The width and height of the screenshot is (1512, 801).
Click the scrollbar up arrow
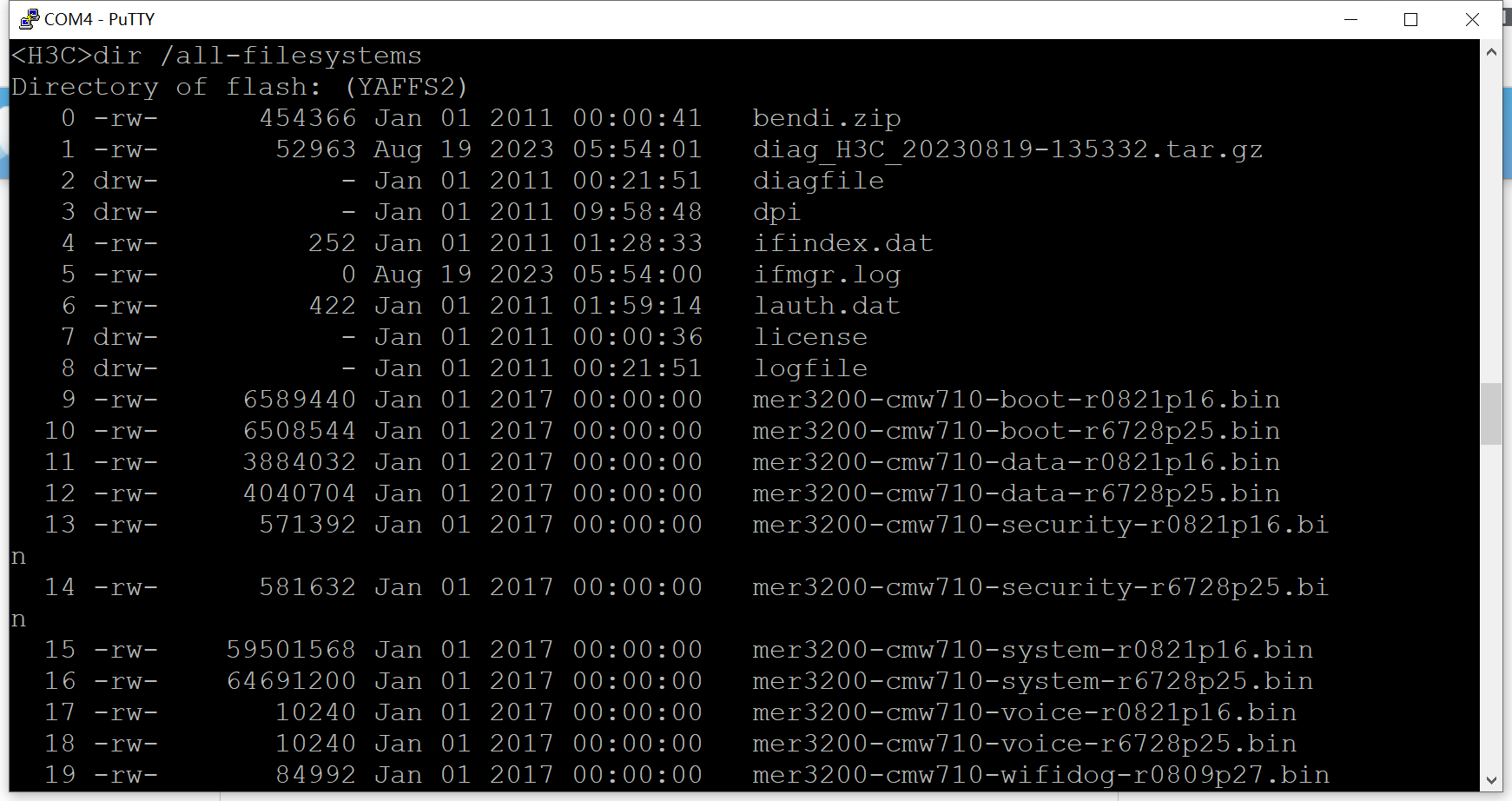(1491, 52)
